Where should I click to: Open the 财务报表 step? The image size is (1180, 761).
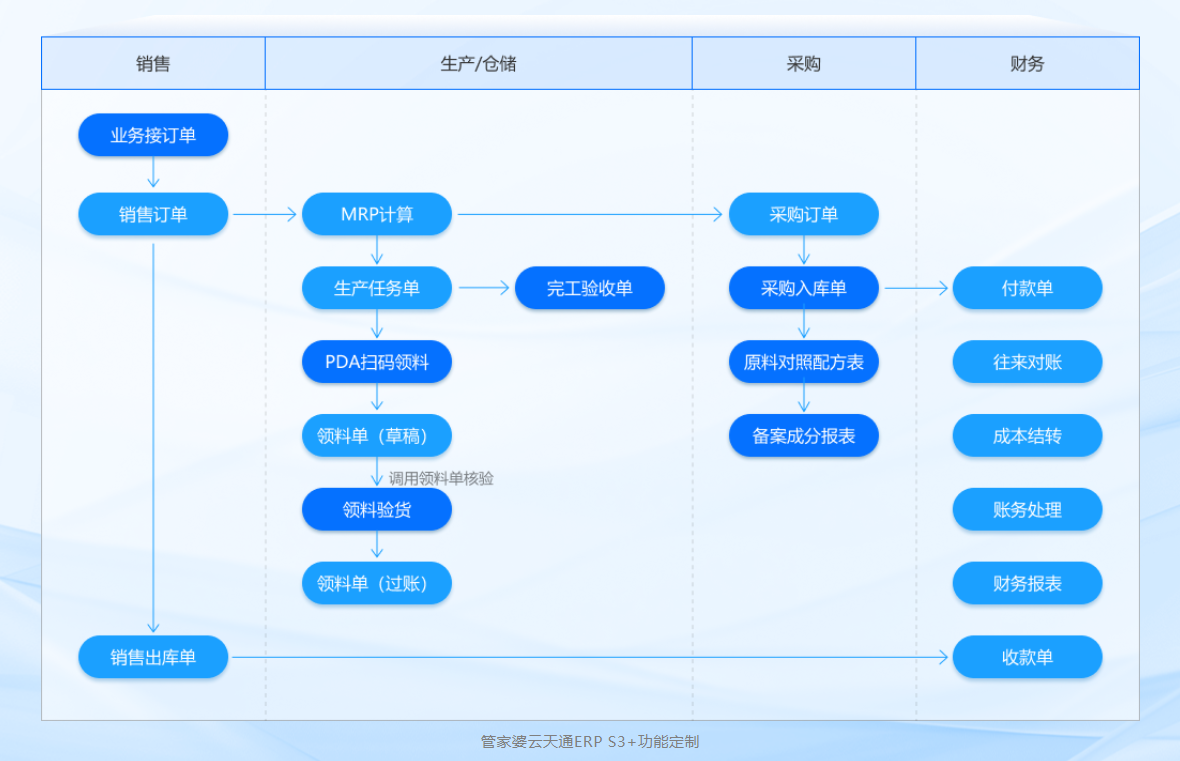pos(1027,583)
